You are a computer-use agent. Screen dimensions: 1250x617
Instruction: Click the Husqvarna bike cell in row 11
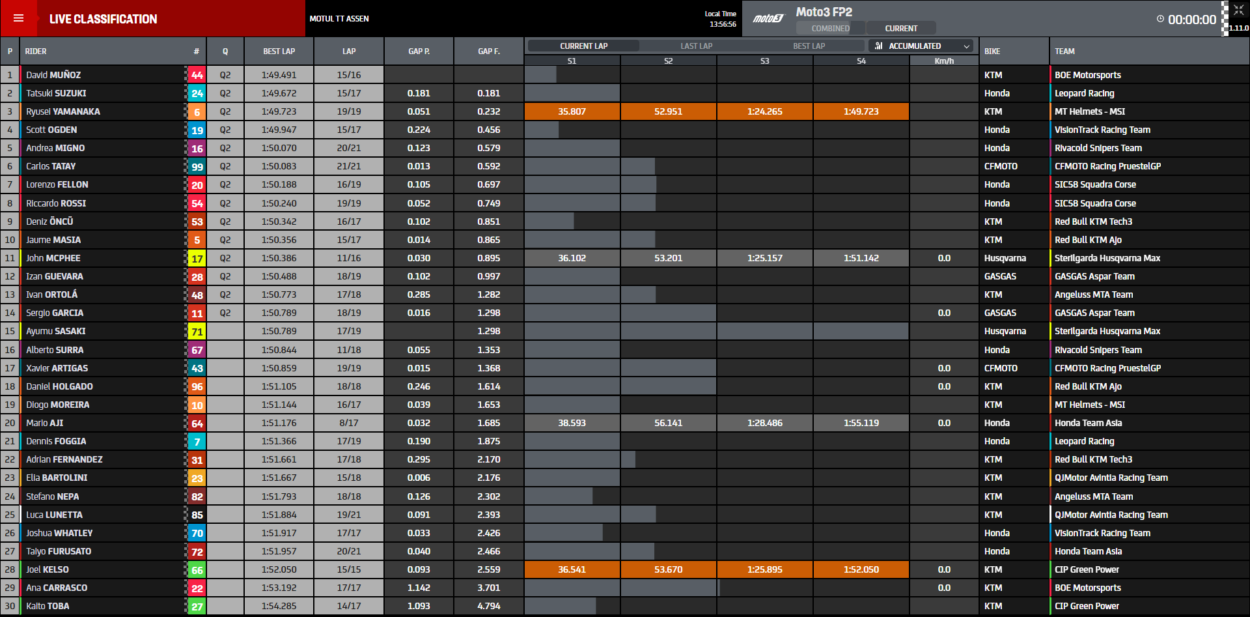1014,258
